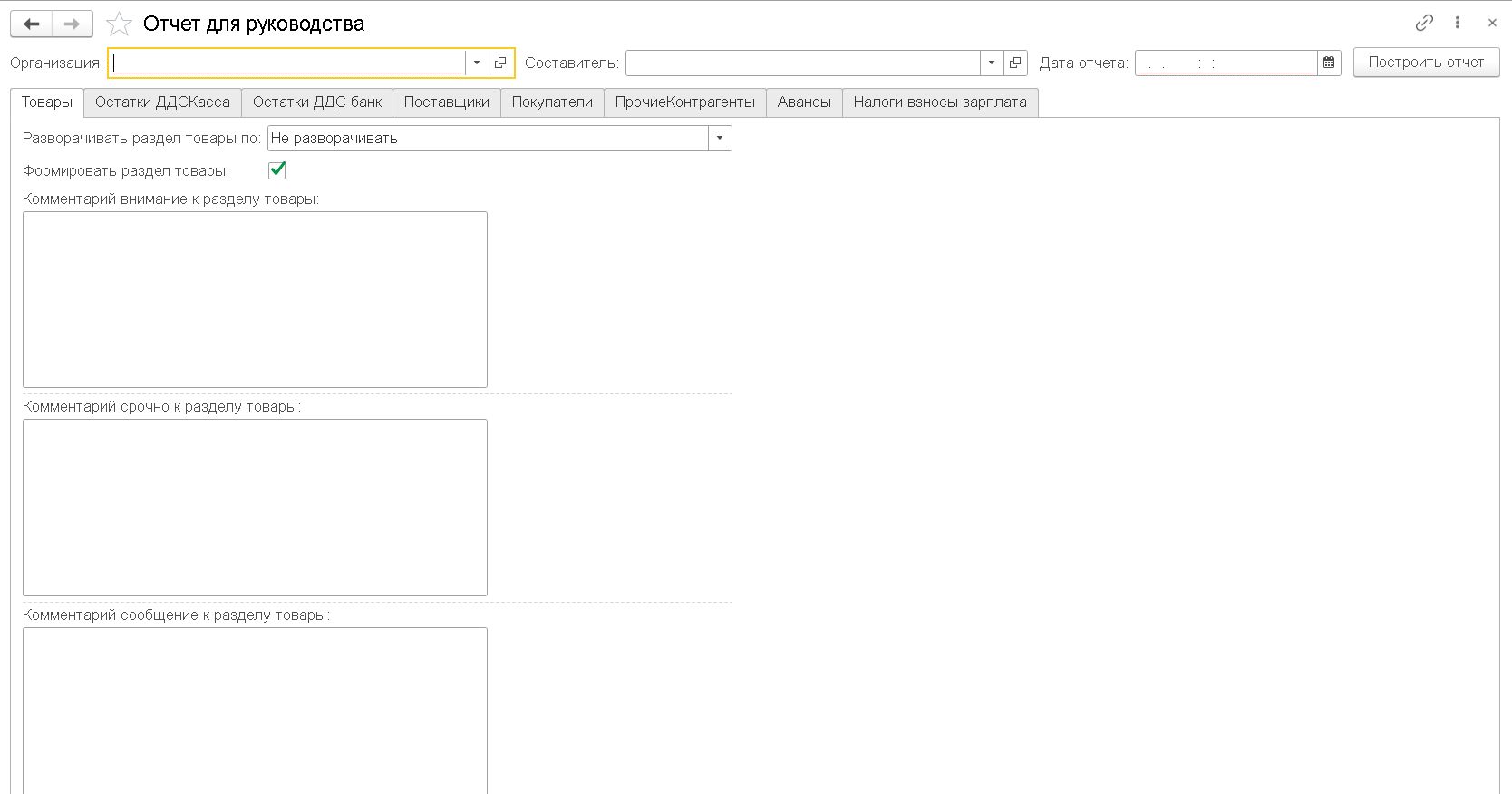Close the report form window
The height and width of the screenshot is (794, 1512).
click(1492, 24)
